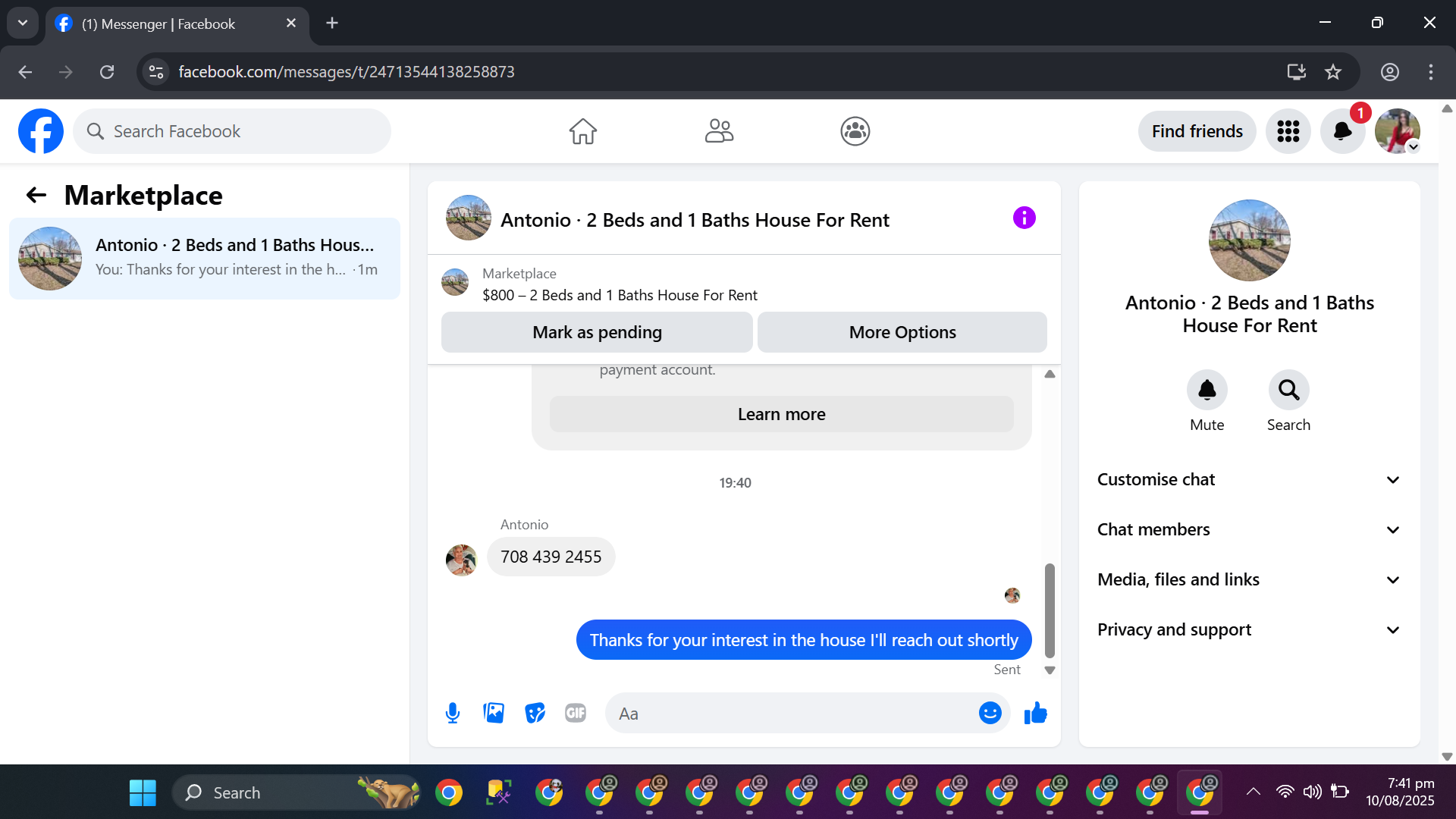Search in conversation magnifier icon
Viewport: 1456px width, 819px height.
coord(1288,391)
